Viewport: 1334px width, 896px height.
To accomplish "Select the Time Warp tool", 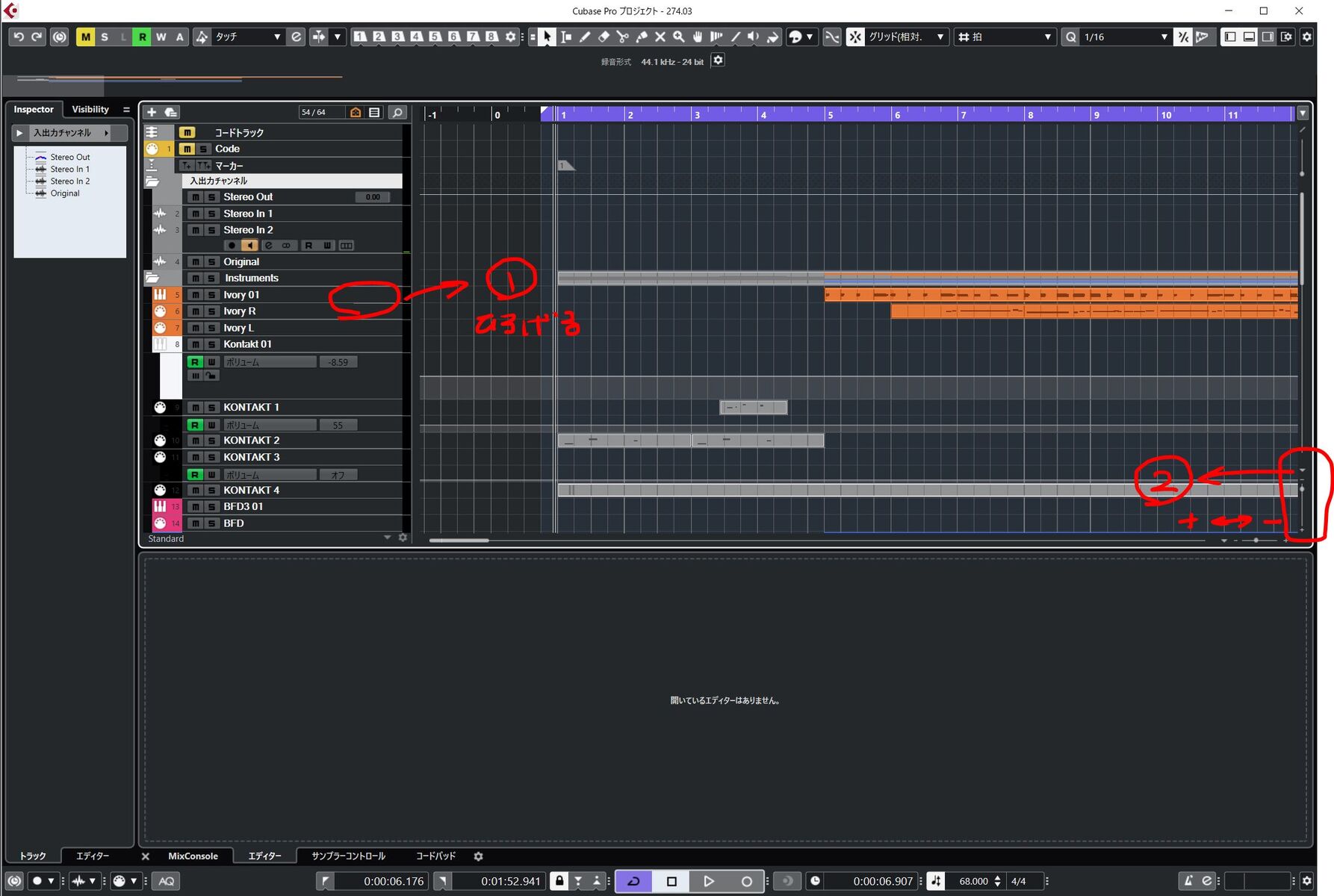I will [x=716, y=37].
